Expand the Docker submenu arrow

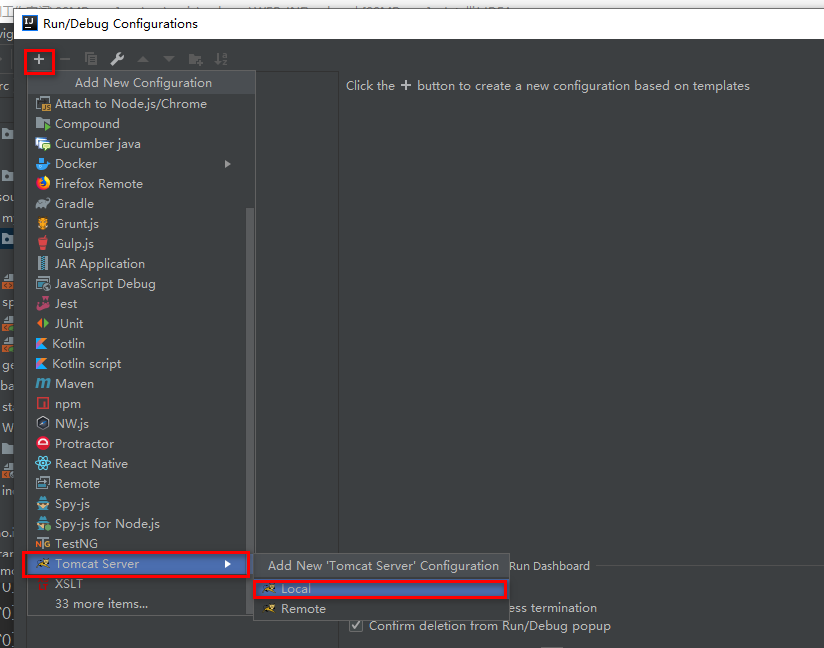point(228,164)
